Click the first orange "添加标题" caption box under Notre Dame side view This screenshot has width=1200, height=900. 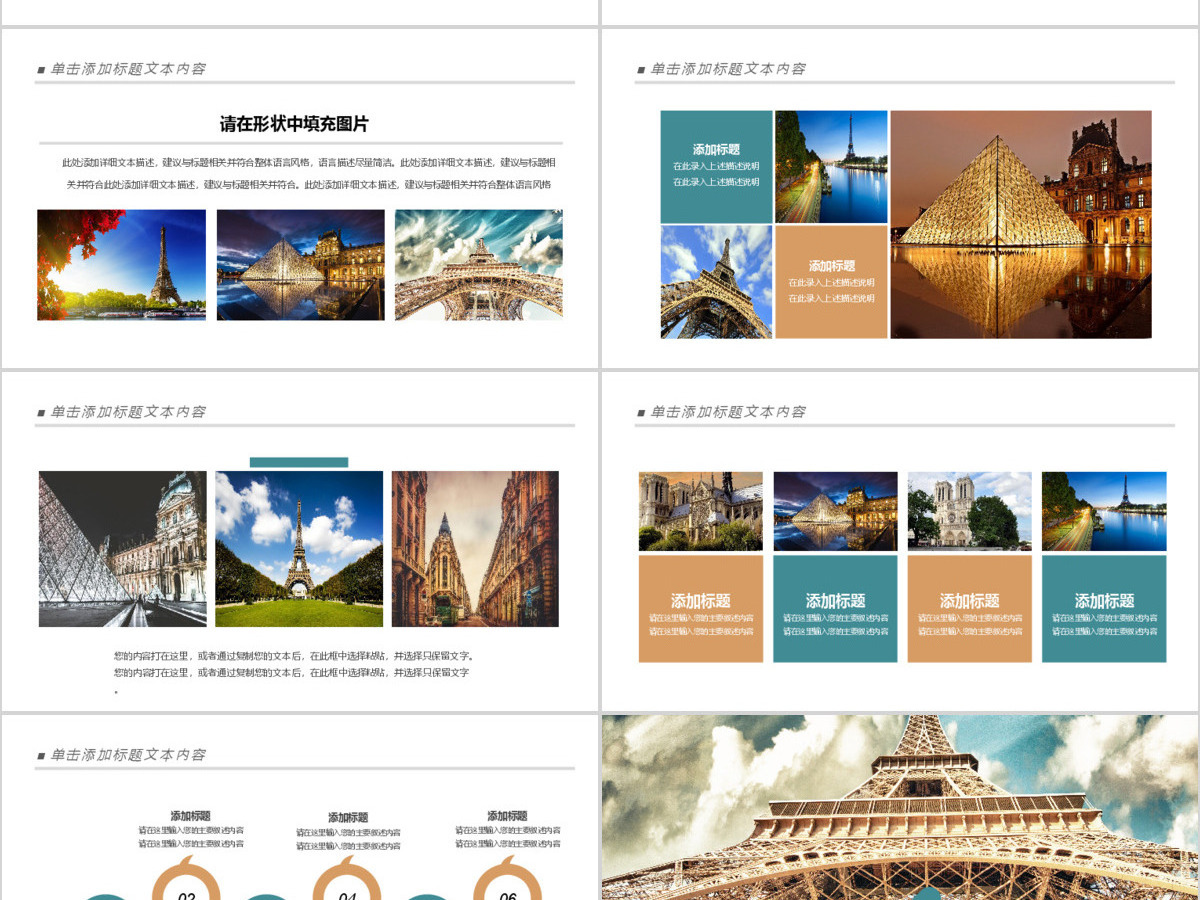tap(700, 609)
